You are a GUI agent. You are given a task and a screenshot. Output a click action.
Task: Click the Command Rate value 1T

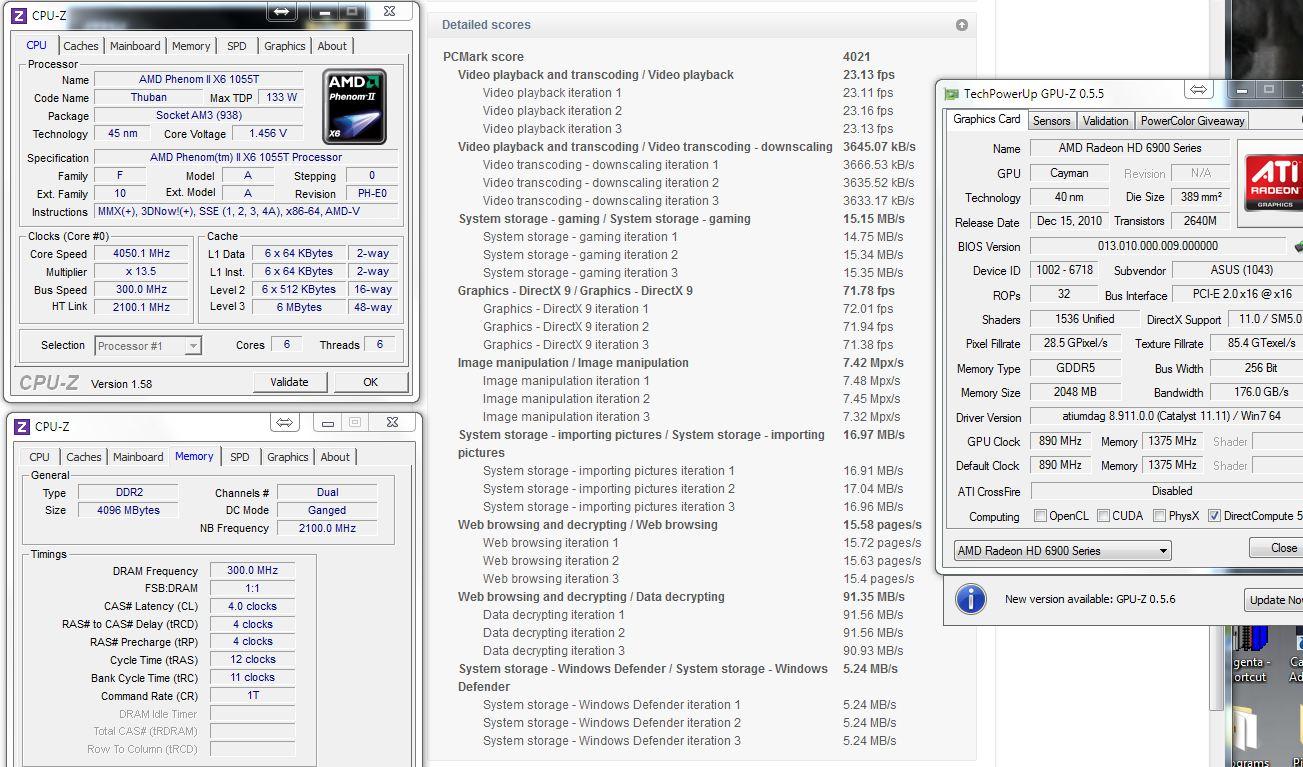(252, 696)
